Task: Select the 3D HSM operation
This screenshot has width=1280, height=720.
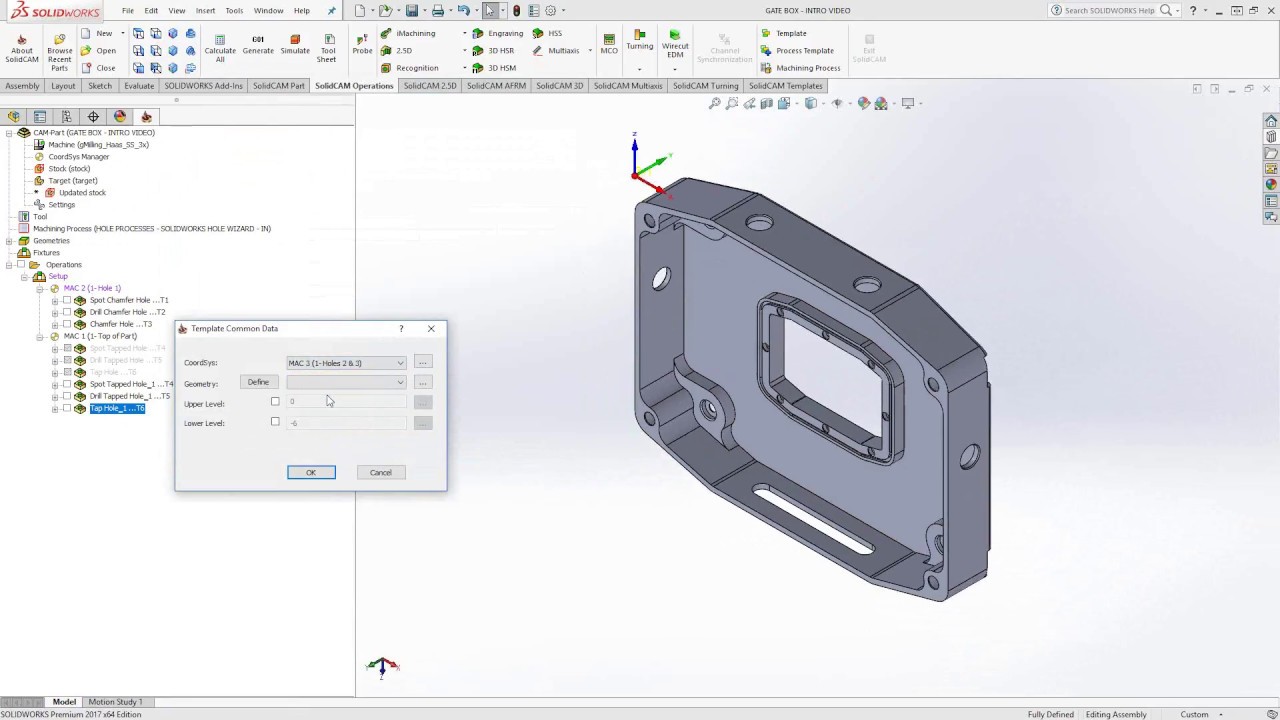Action: (x=494, y=68)
